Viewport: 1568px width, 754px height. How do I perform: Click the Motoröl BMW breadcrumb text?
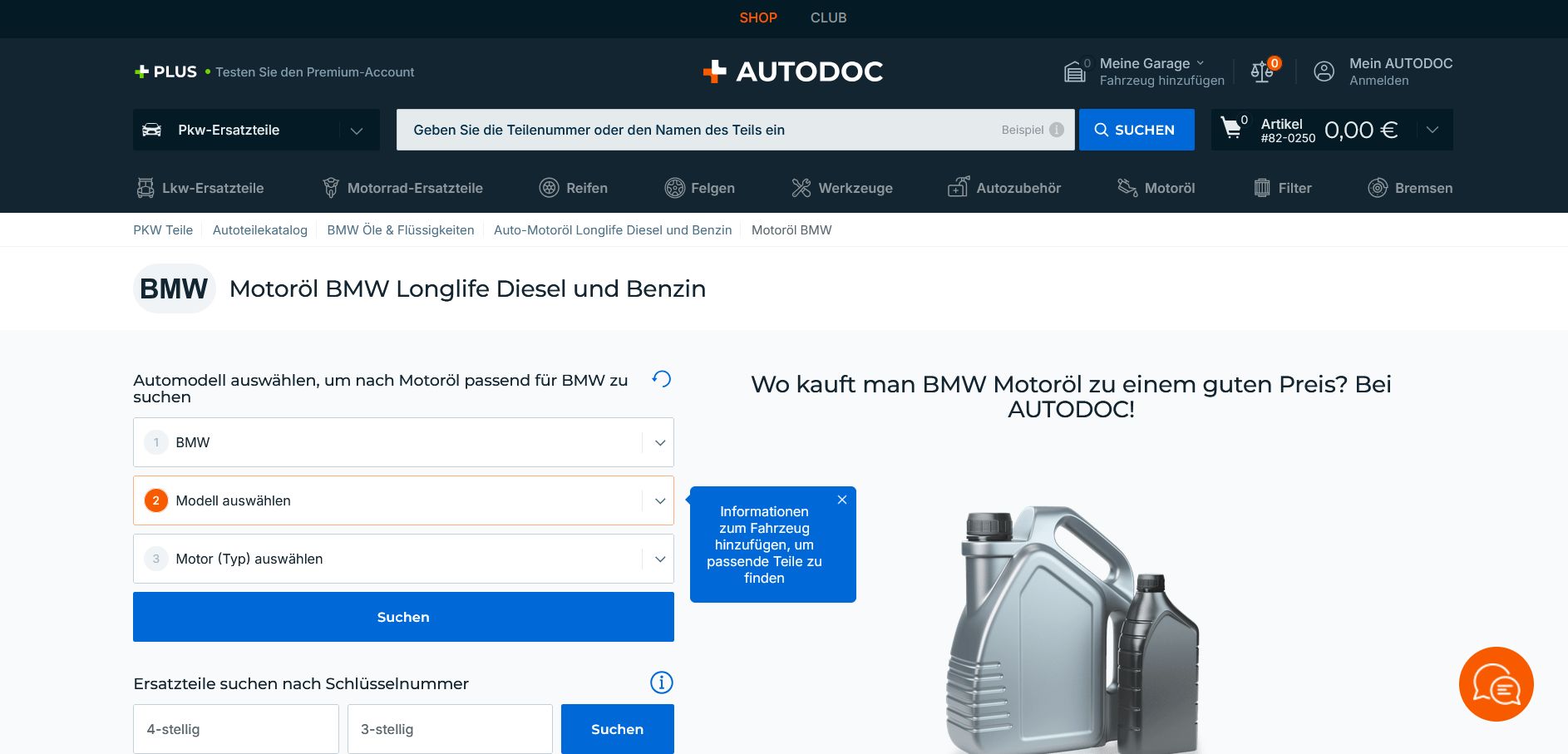[x=791, y=230]
